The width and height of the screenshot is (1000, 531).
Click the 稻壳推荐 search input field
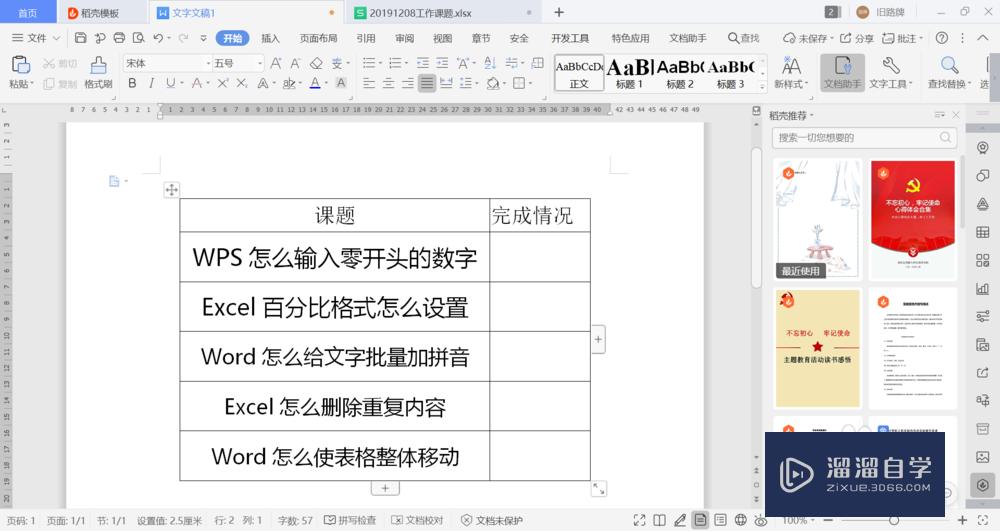[864, 137]
